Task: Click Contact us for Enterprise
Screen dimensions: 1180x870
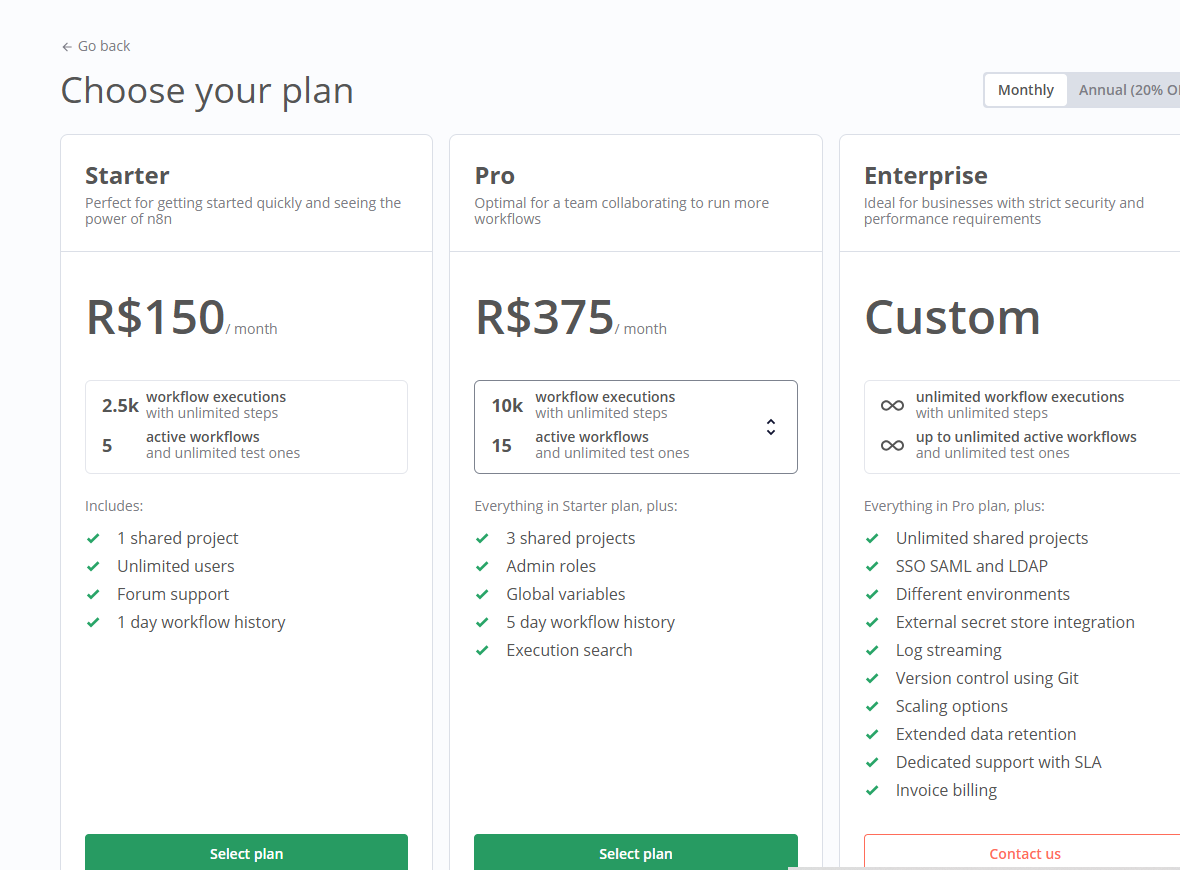Action: click(1023, 853)
